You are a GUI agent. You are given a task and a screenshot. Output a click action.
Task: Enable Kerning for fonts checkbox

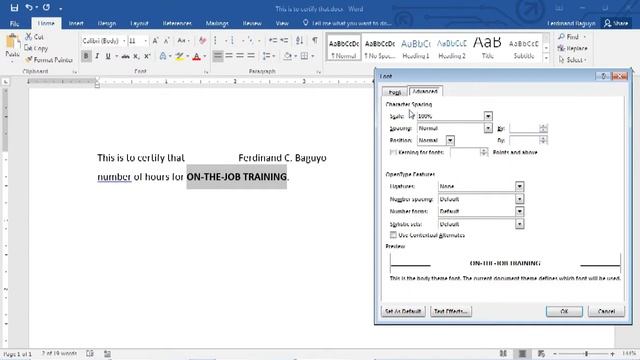tap(393, 152)
